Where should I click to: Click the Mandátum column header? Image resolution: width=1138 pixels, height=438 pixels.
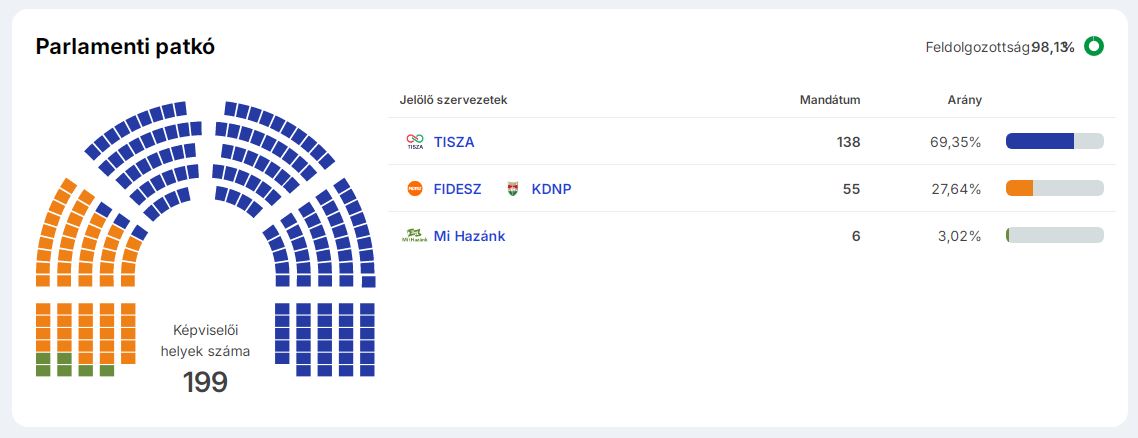pyautogui.click(x=830, y=100)
